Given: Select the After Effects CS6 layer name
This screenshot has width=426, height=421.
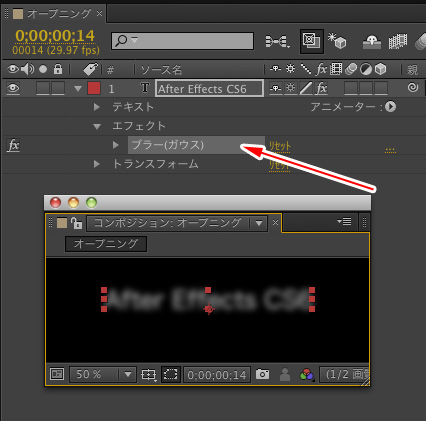Looking at the screenshot, I should coord(210,89).
